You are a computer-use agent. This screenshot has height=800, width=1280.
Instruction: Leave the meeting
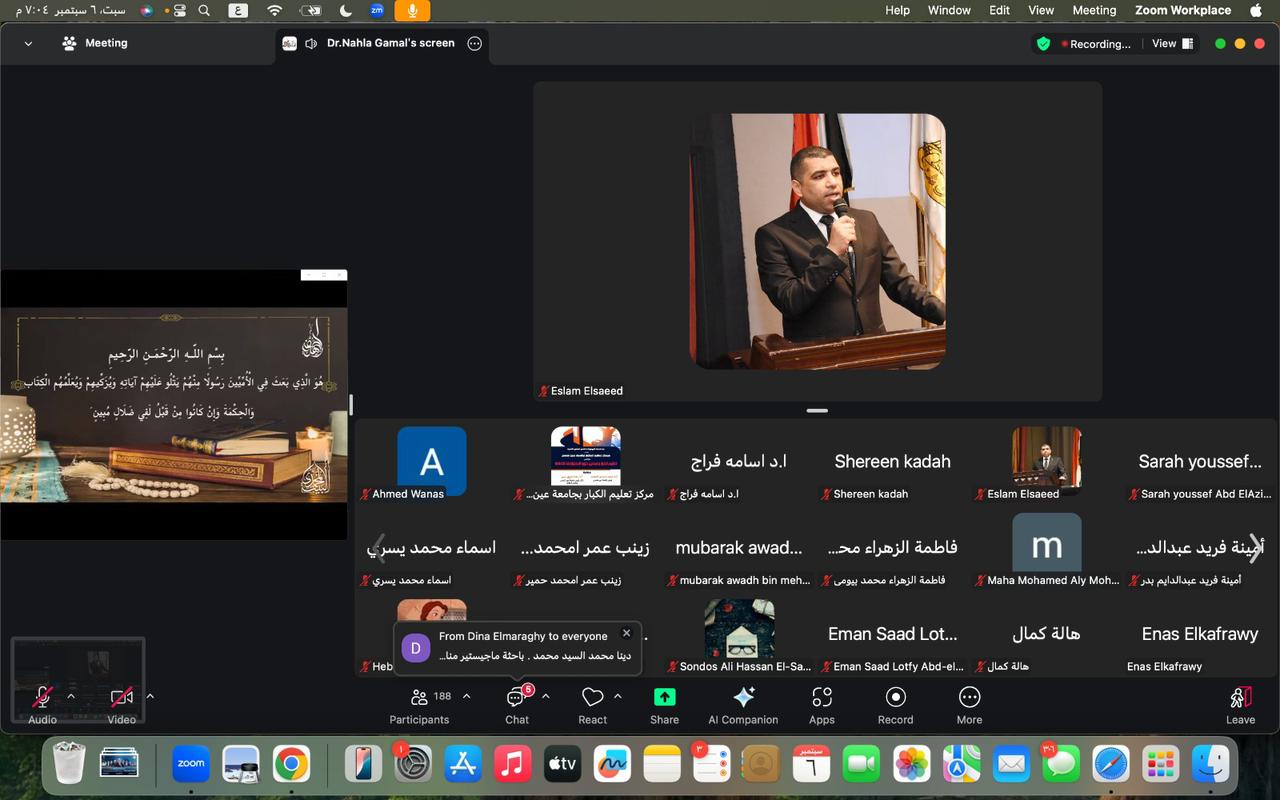coord(1240,705)
